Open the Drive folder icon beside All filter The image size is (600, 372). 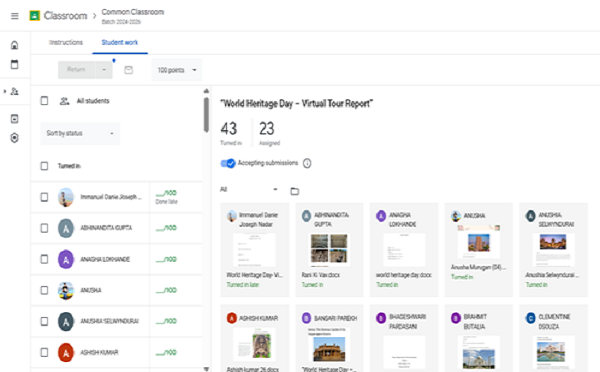click(294, 191)
